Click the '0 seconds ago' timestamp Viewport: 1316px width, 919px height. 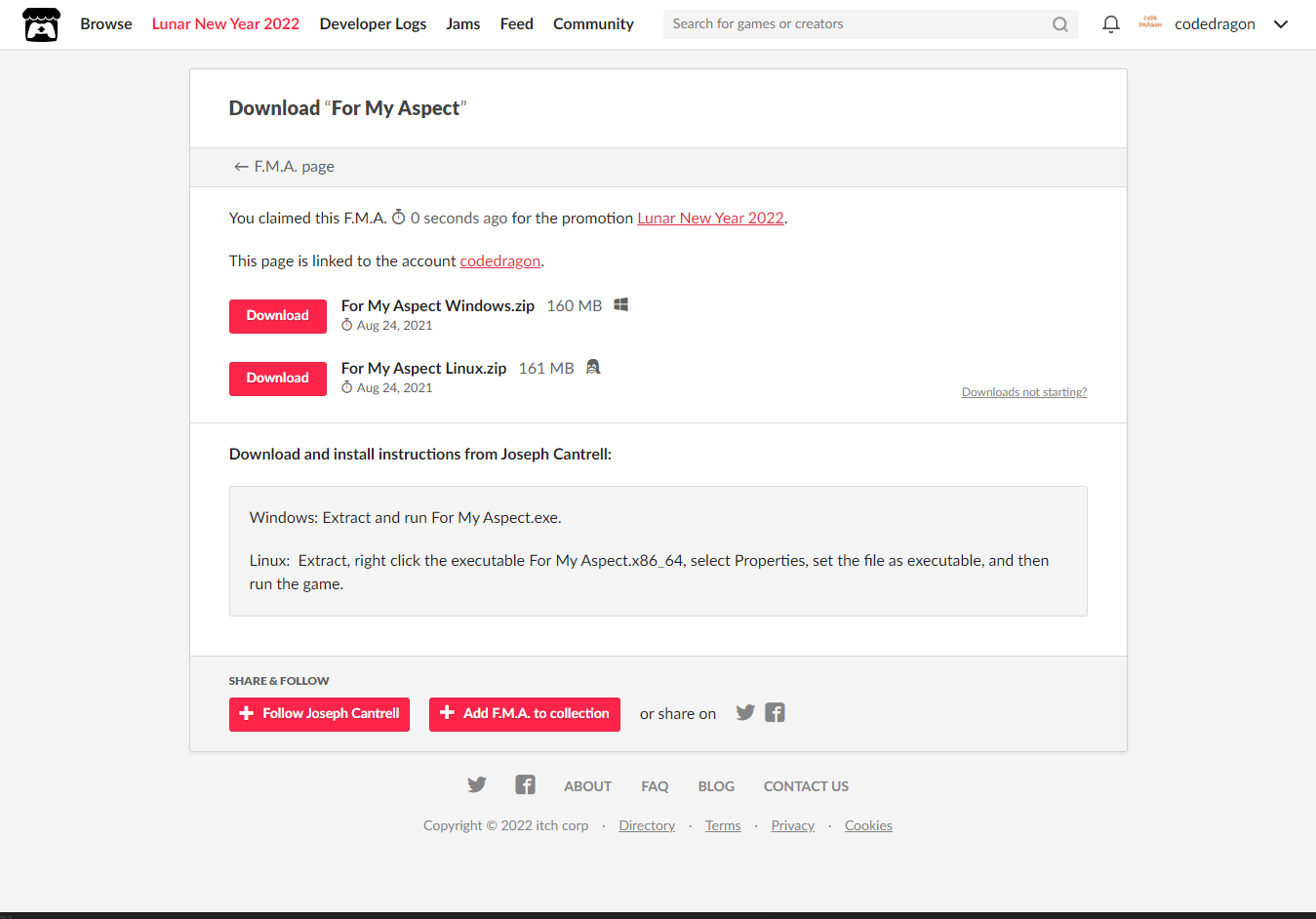459,219
